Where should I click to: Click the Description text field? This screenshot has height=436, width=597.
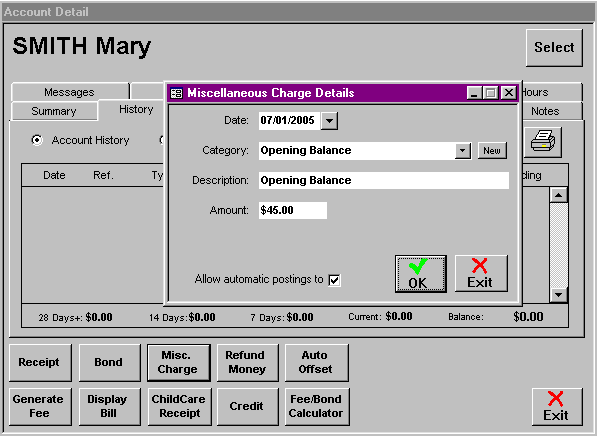383,180
